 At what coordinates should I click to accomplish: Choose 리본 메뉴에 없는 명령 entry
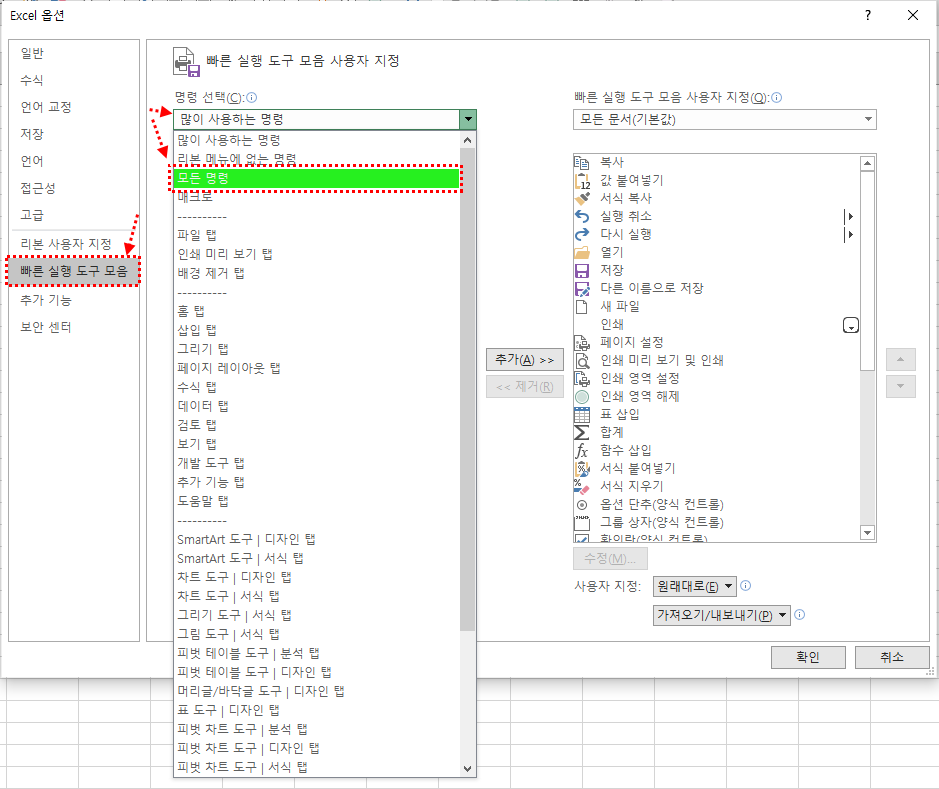[317, 159]
